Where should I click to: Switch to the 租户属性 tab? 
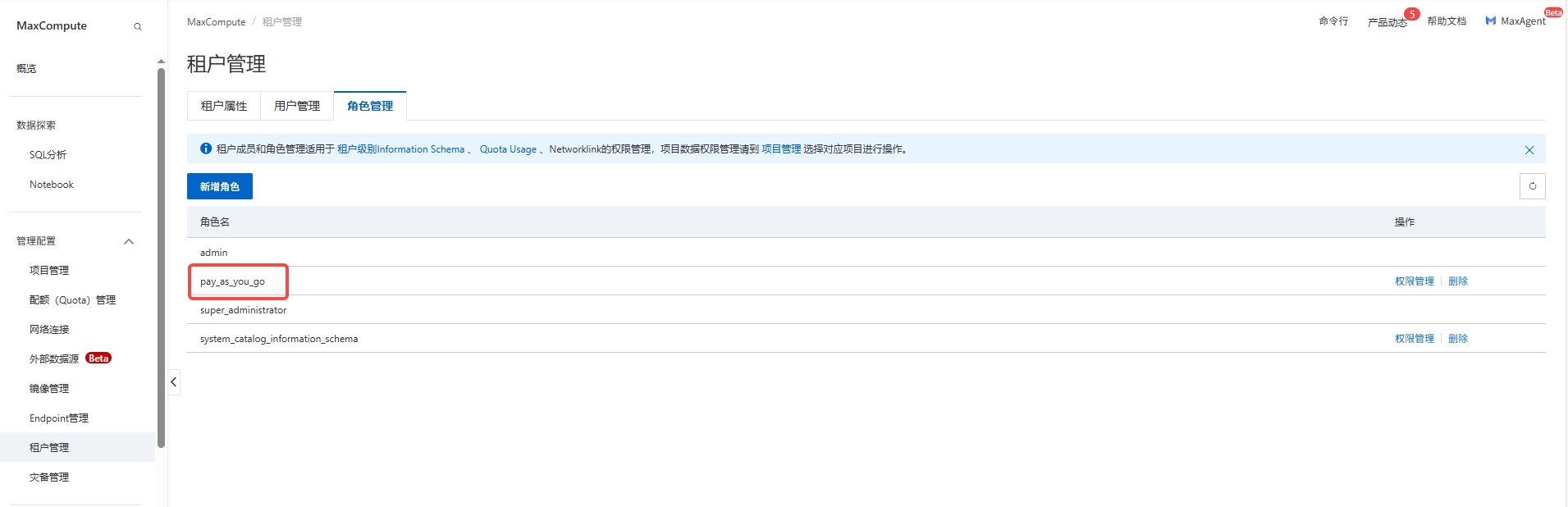click(224, 106)
